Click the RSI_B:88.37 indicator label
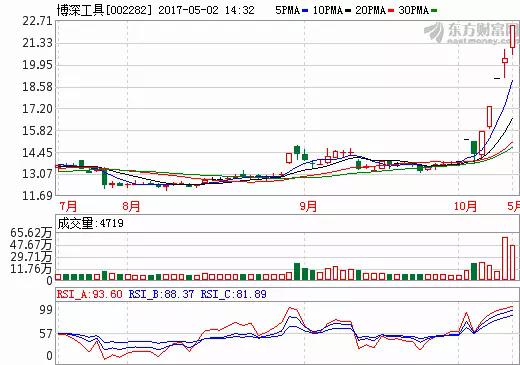Image resolution: width=520 pixels, height=365 pixels. coord(161,294)
